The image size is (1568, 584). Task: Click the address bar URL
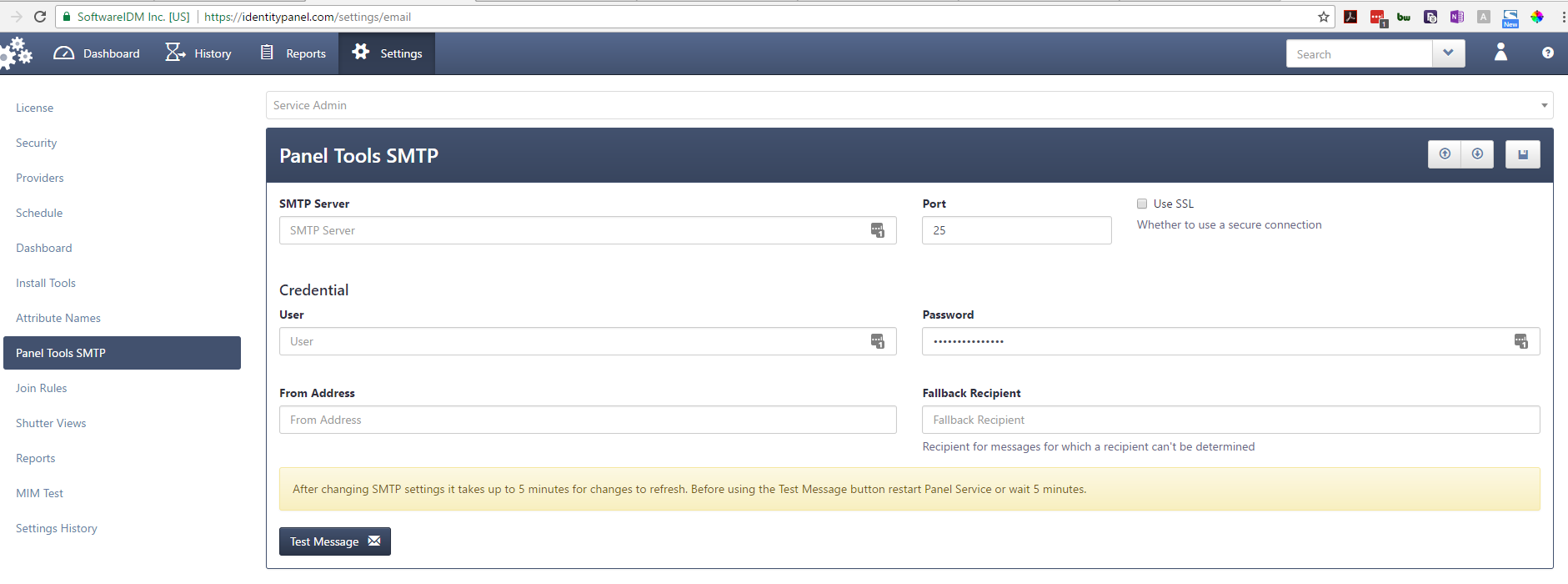(x=308, y=17)
